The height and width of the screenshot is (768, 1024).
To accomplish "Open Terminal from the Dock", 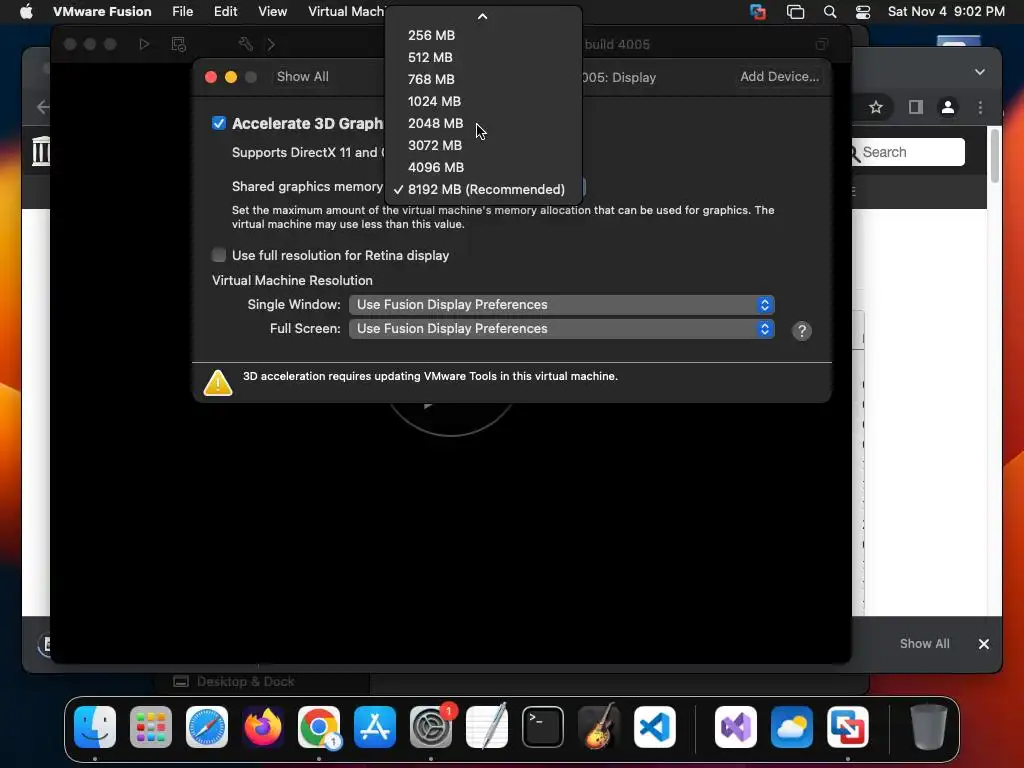I will click(543, 727).
